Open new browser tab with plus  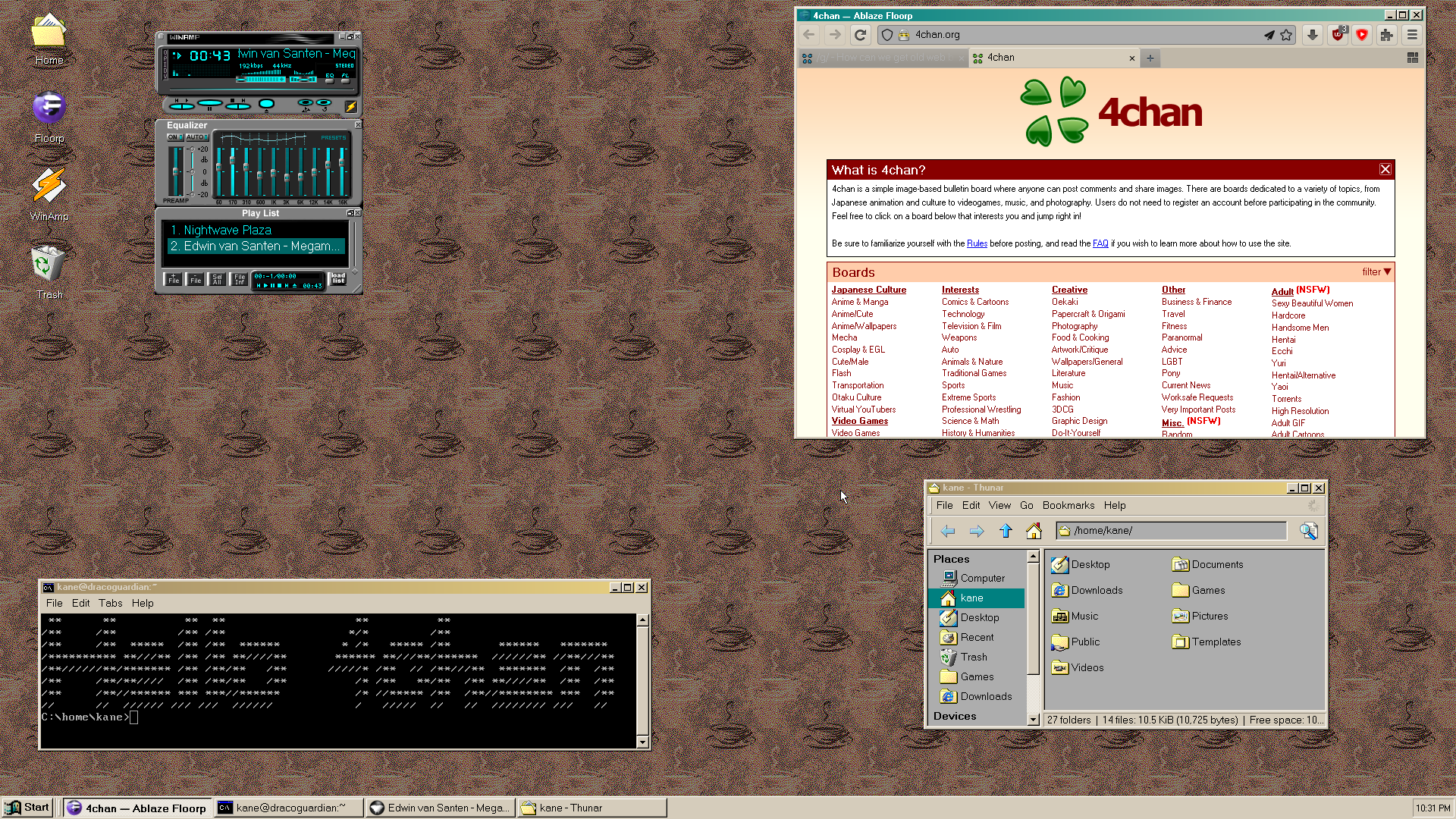pos(1150,58)
